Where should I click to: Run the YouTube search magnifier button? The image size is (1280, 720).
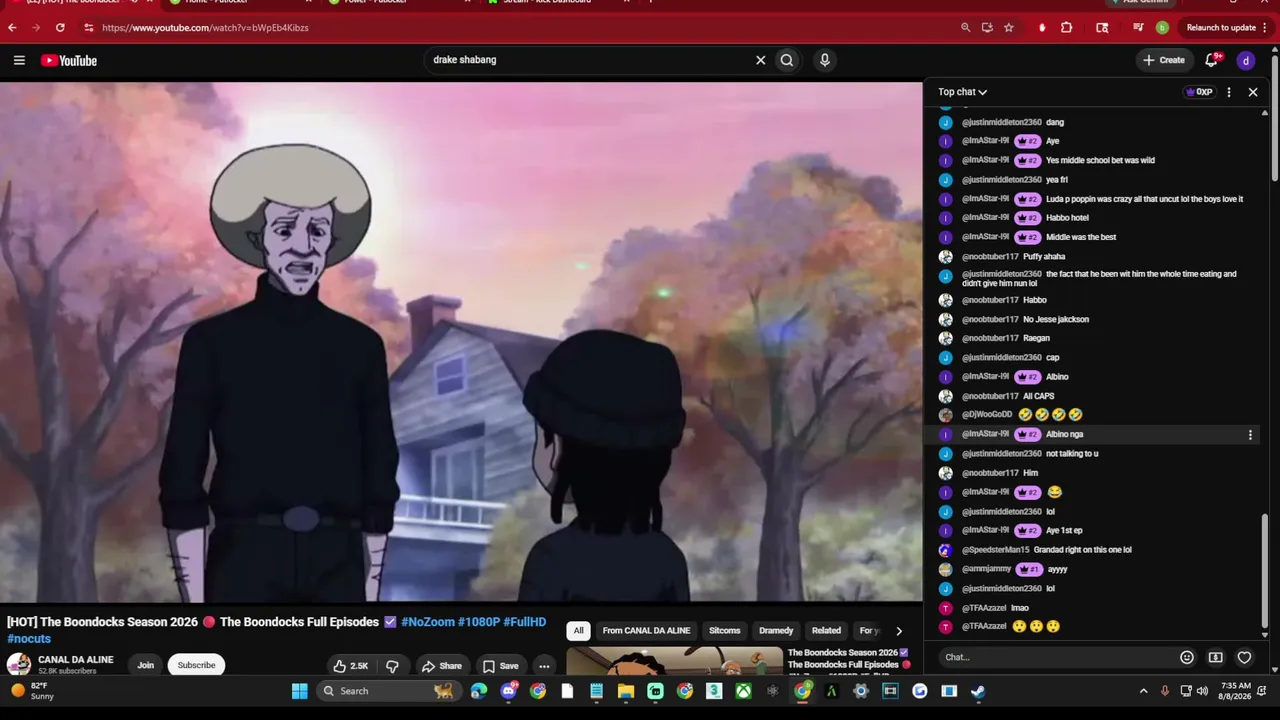pos(787,60)
